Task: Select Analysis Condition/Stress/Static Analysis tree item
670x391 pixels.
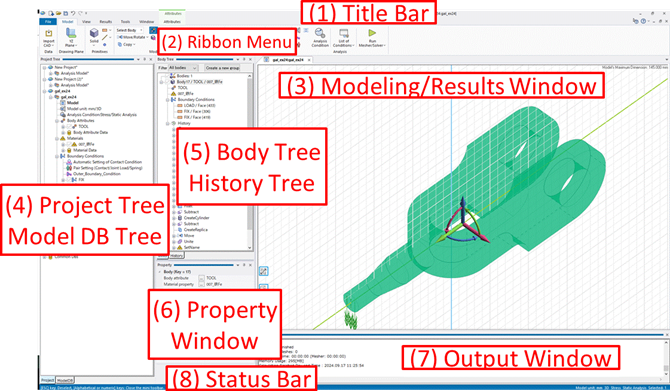Action: 102,115
